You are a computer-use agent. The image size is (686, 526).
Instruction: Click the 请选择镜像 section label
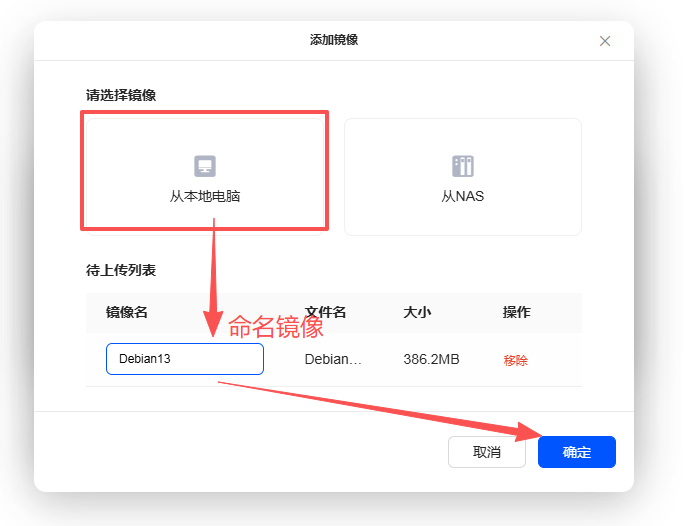121,95
